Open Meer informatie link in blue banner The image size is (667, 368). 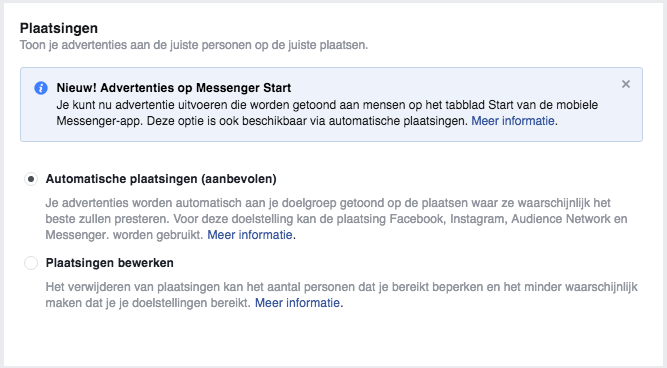tap(513, 121)
